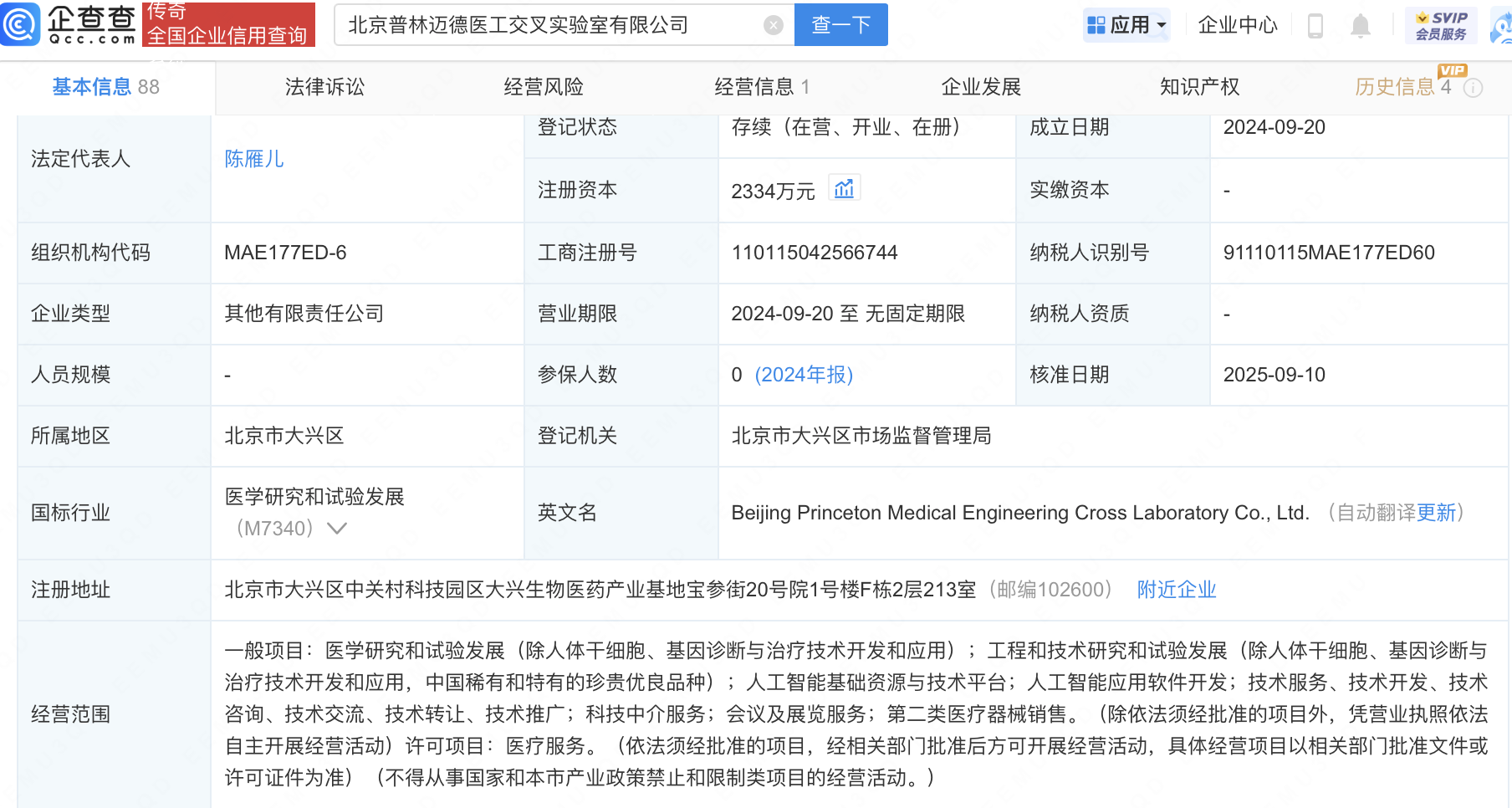Select the 企业发展 tab
1512x808 pixels.
click(x=981, y=87)
